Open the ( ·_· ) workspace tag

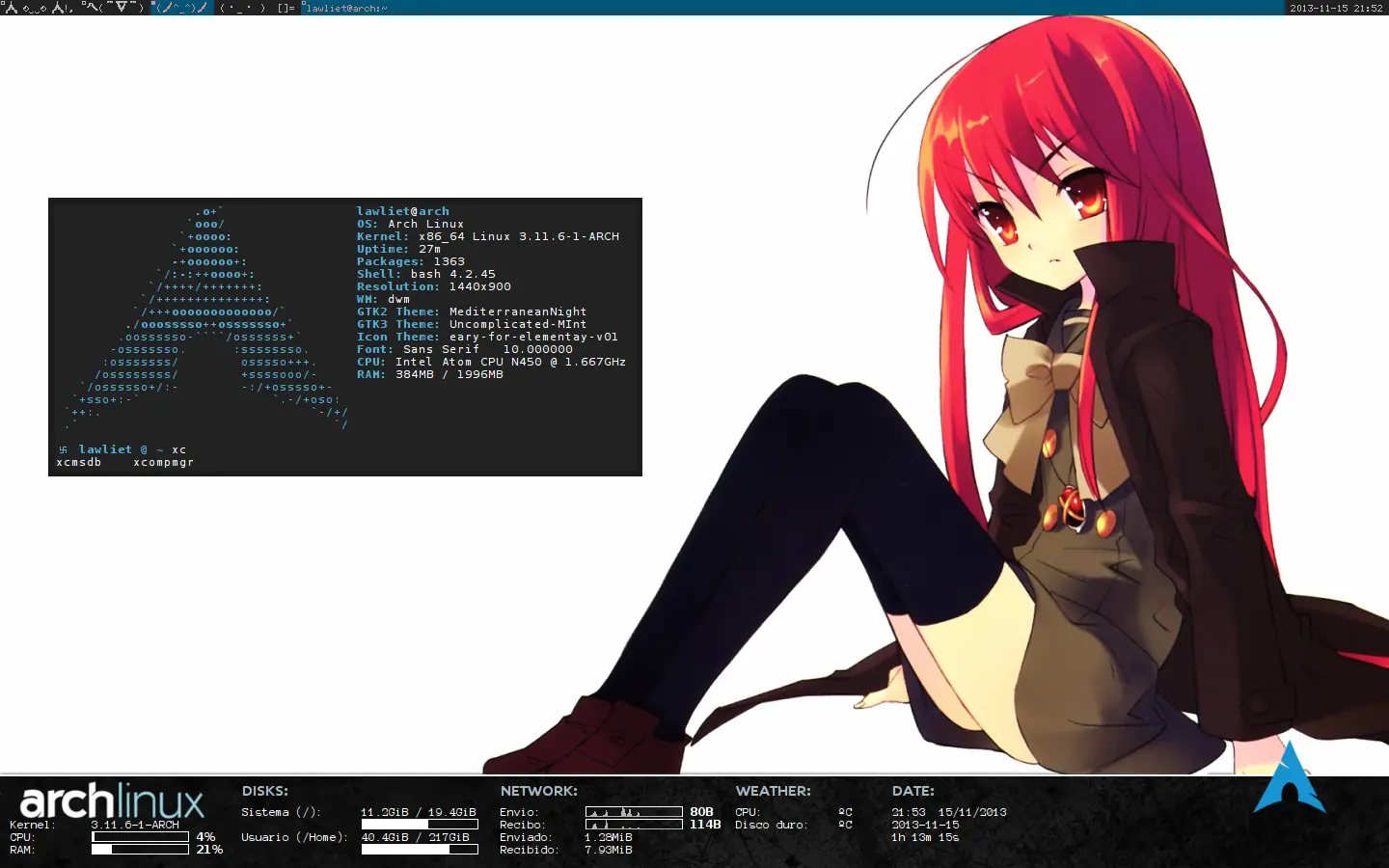point(241,8)
